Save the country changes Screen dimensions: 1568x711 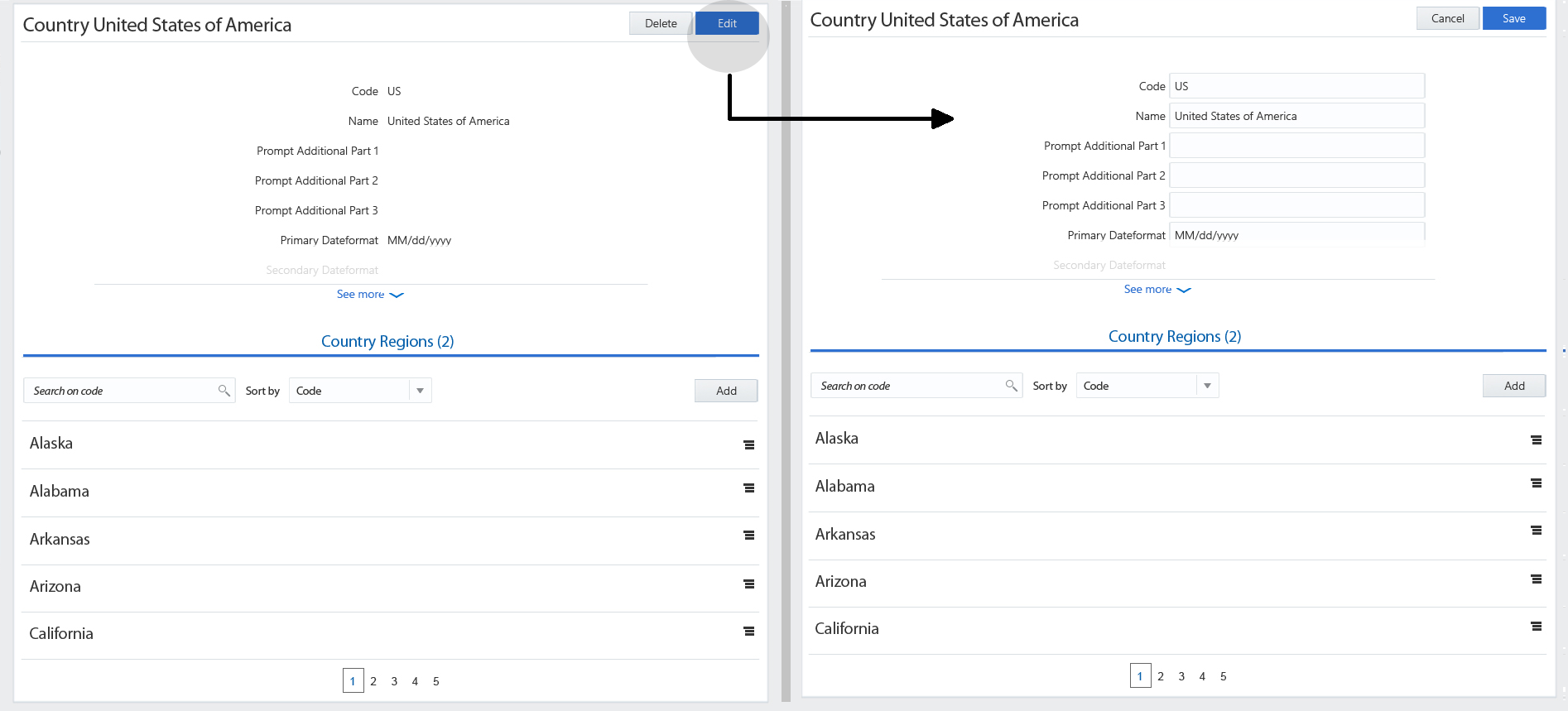[x=1513, y=18]
